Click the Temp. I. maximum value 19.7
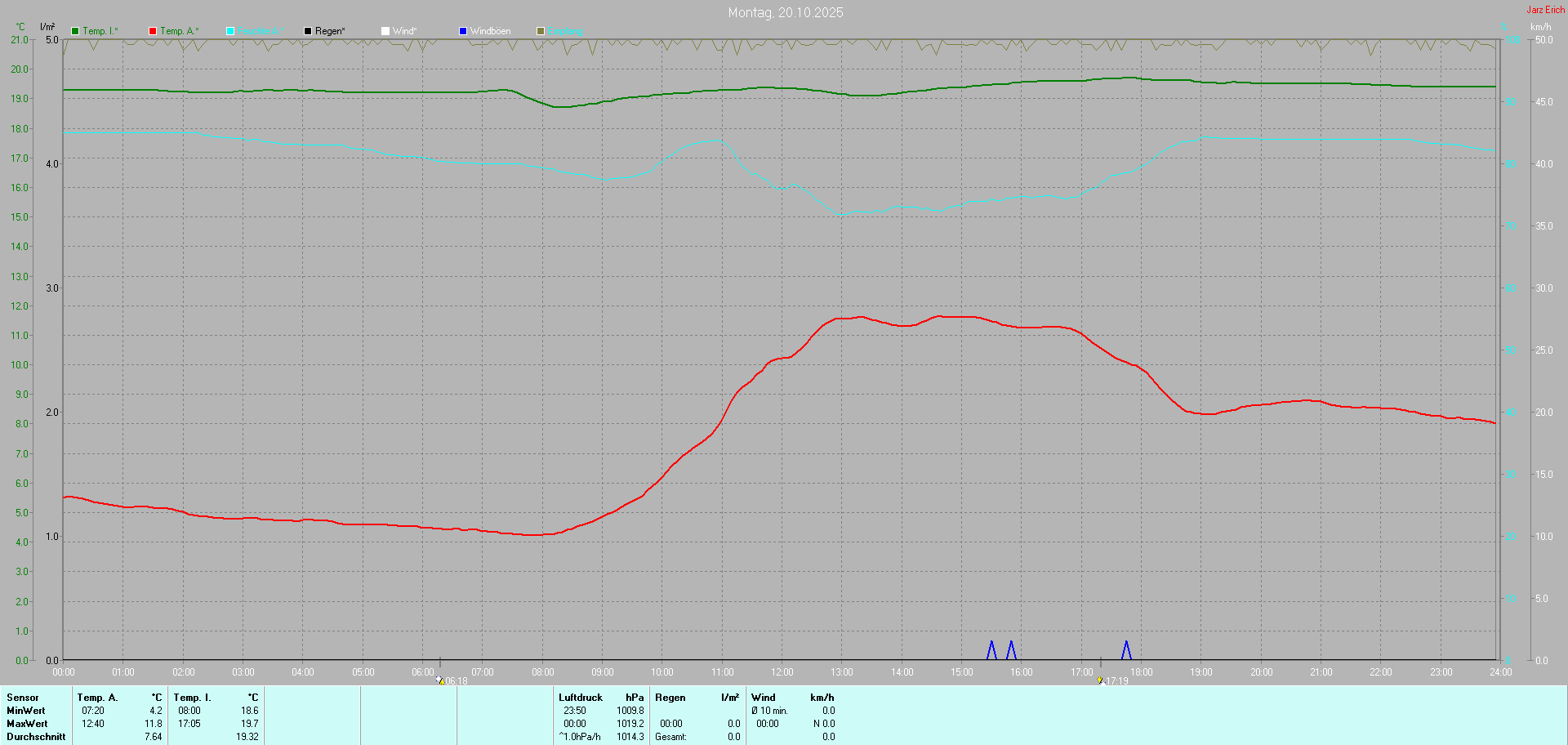The height and width of the screenshot is (745, 1568). click(x=250, y=724)
